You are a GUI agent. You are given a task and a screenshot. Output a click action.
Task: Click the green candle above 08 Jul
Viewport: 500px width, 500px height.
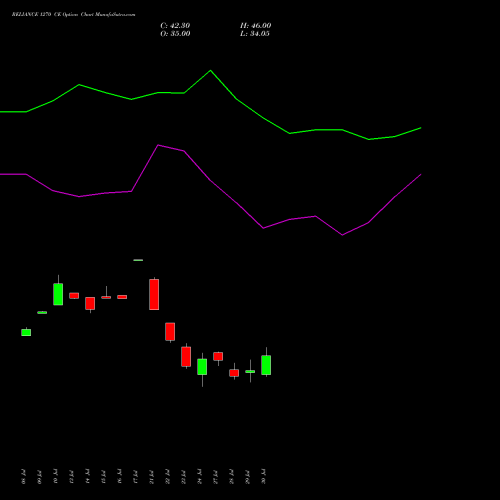pos(26,332)
